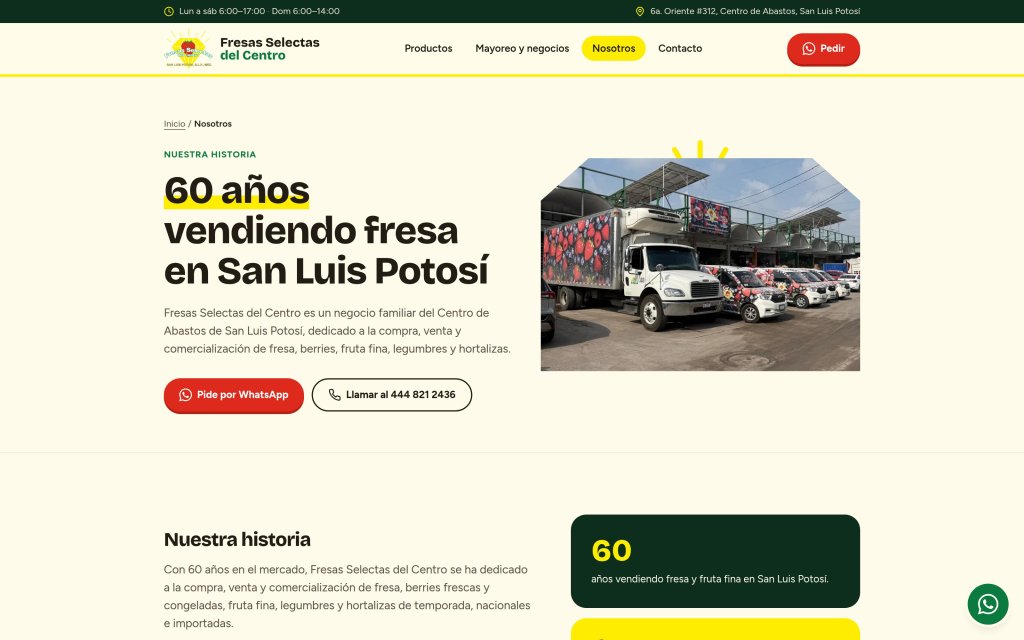
Task: Click Llamar al 444 821 2436 button
Action: (x=392, y=395)
